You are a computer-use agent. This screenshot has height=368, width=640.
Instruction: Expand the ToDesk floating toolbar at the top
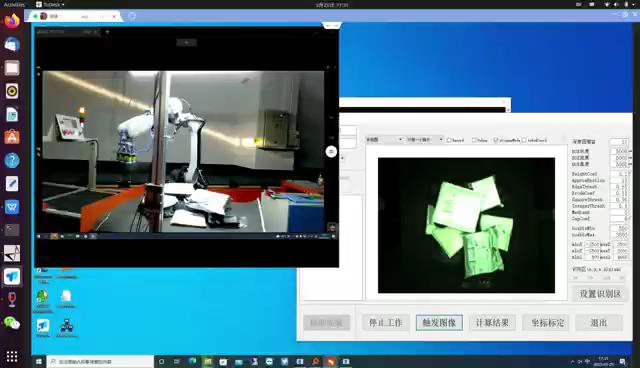coord(332,25)
